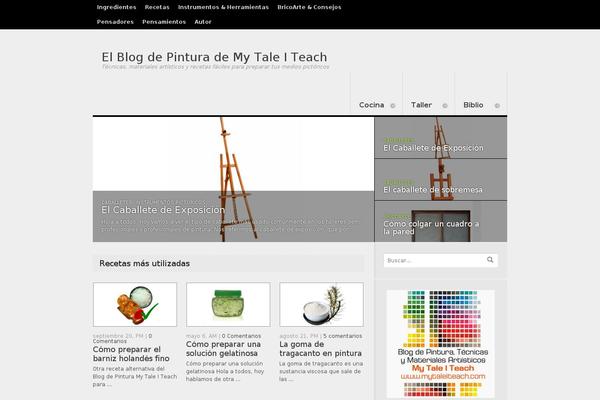Switch to the Biblio tab
This screenshot has height=400, width=600.
click(473, 105)
